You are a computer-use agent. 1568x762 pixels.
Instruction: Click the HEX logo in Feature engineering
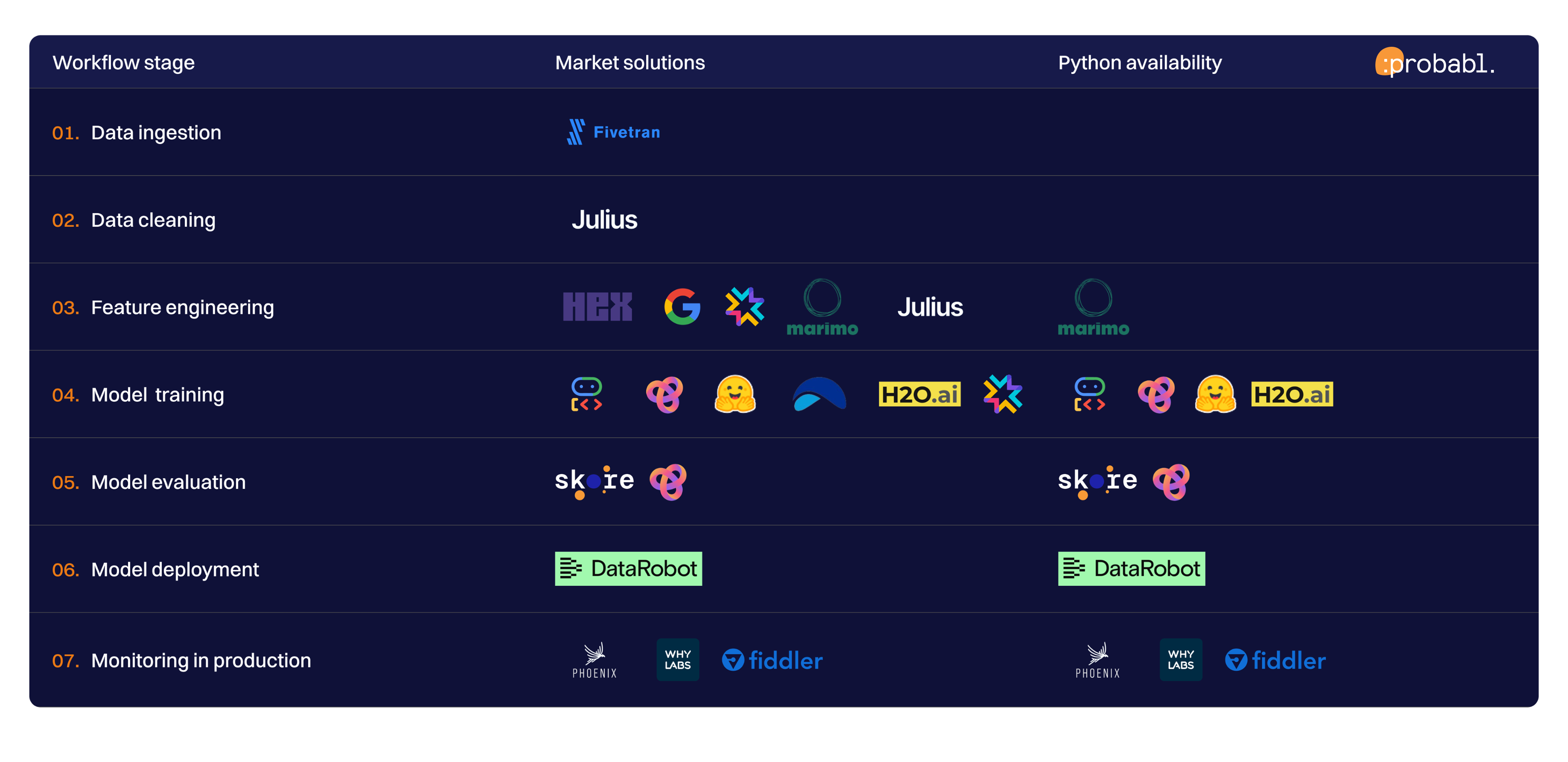tap(597, 306)
